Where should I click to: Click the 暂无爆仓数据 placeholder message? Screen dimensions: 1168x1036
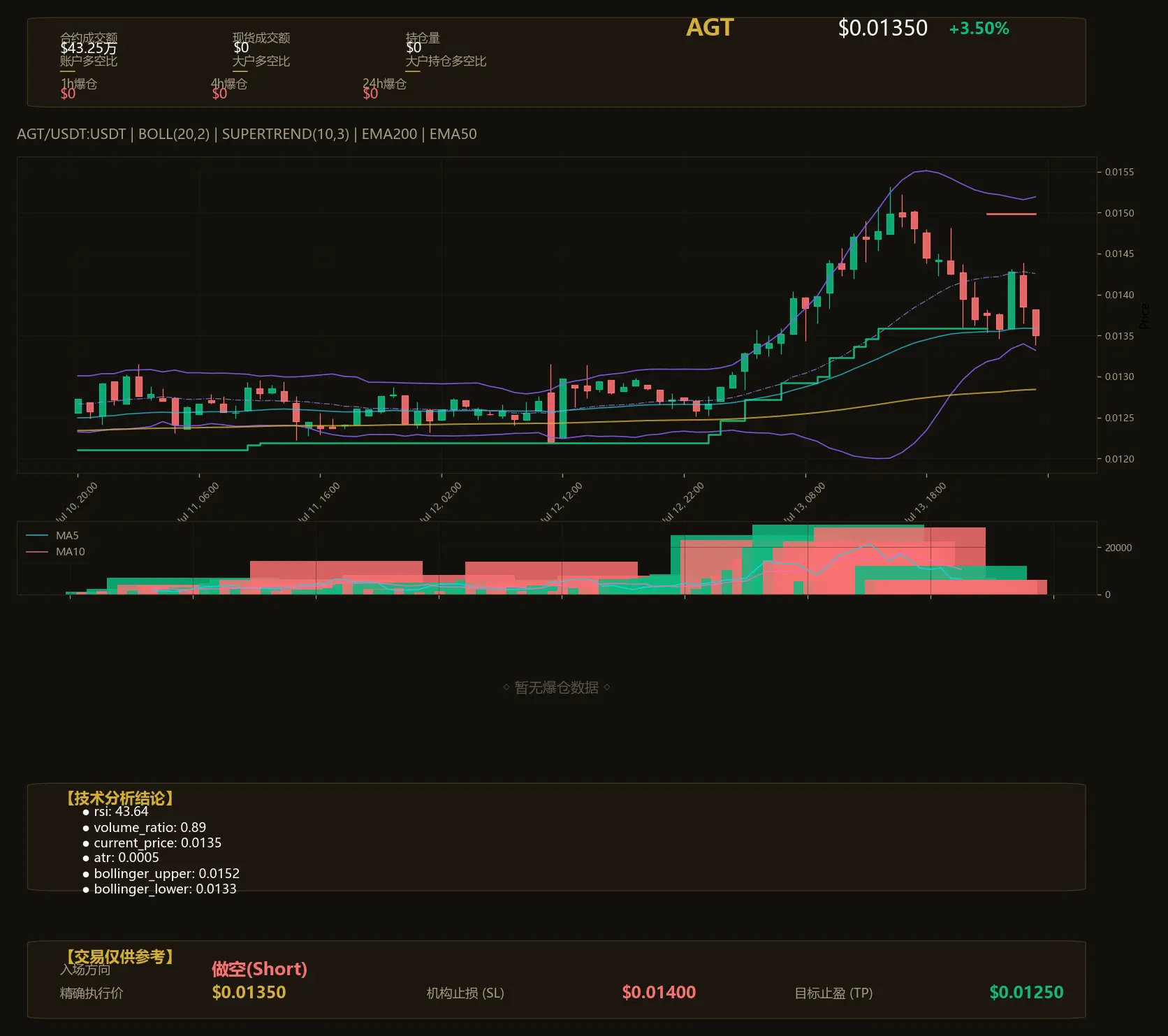point(557,687)
